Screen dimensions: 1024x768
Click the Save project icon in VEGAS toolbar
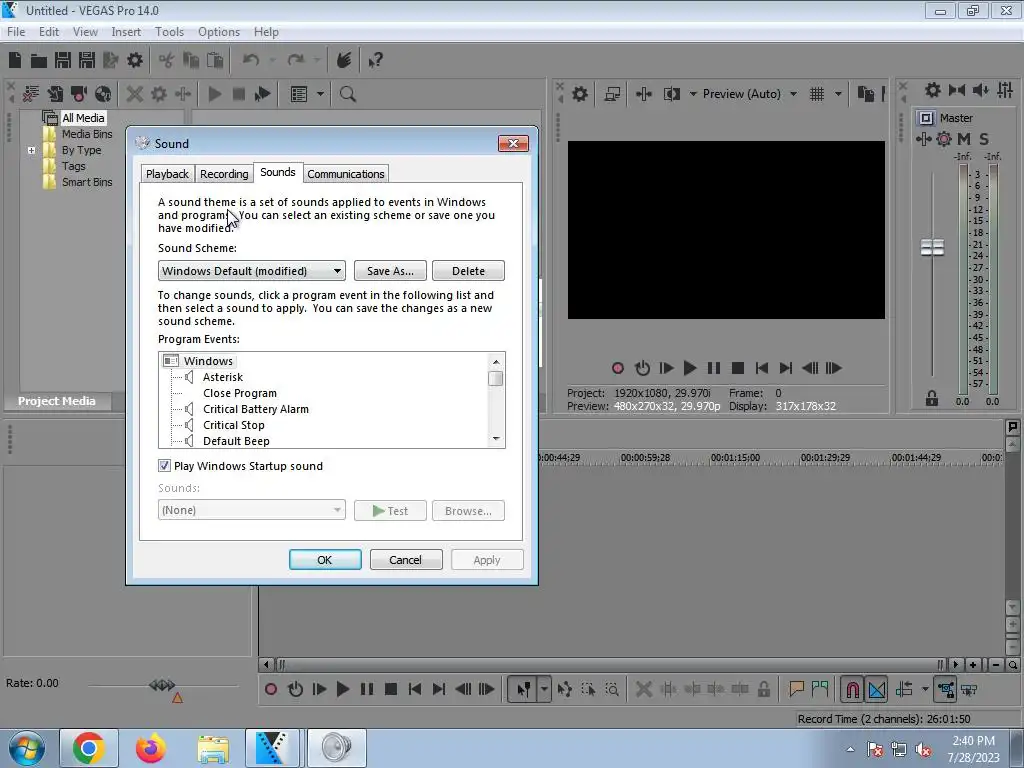tap(63, 61)
